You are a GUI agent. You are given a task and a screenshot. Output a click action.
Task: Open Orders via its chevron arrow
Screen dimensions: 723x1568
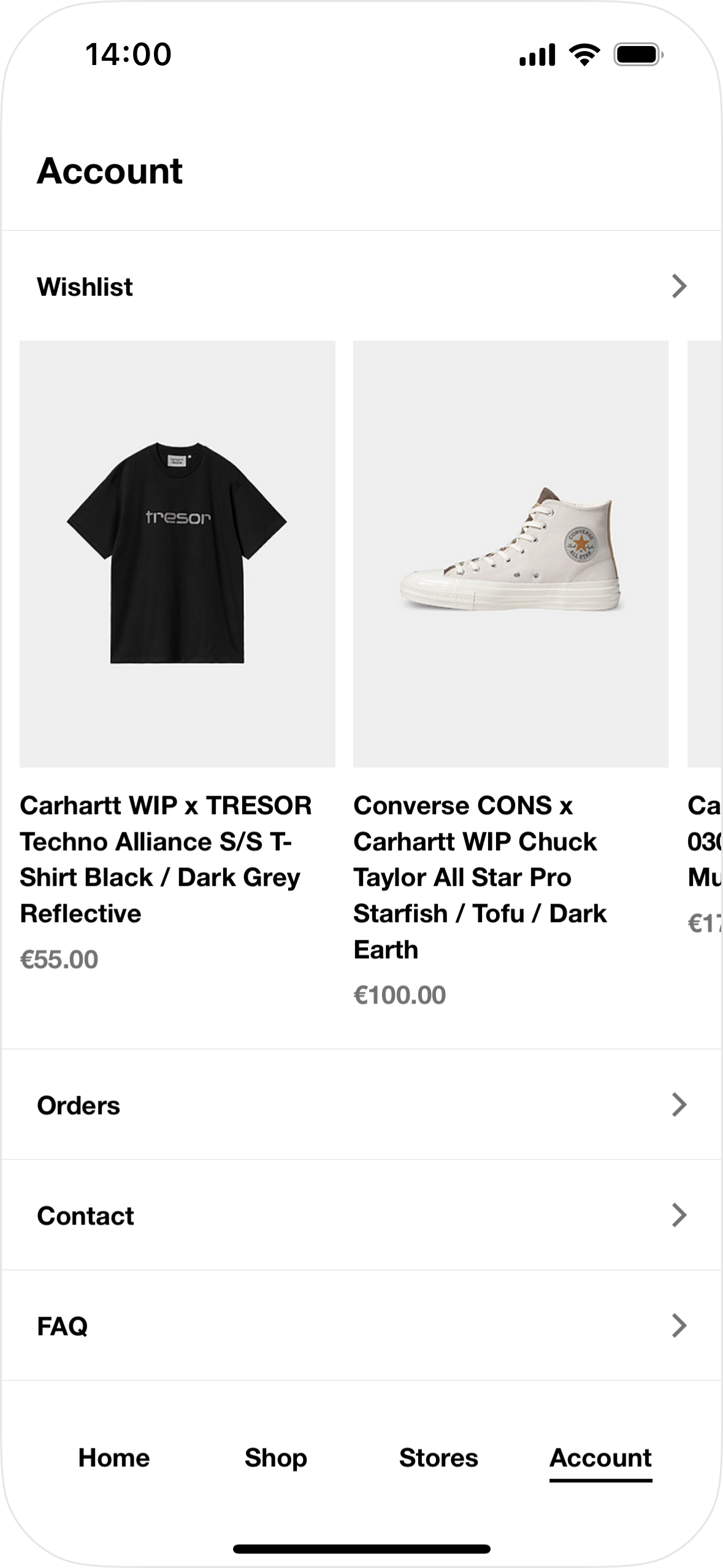coord(679,1105)
